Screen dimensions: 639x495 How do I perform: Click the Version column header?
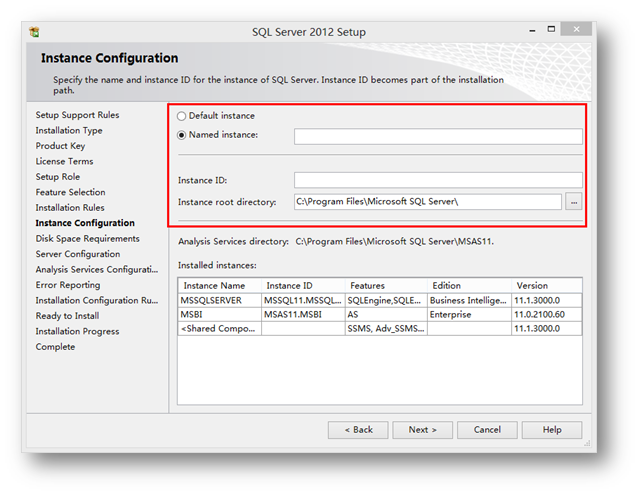pos(546,285)
